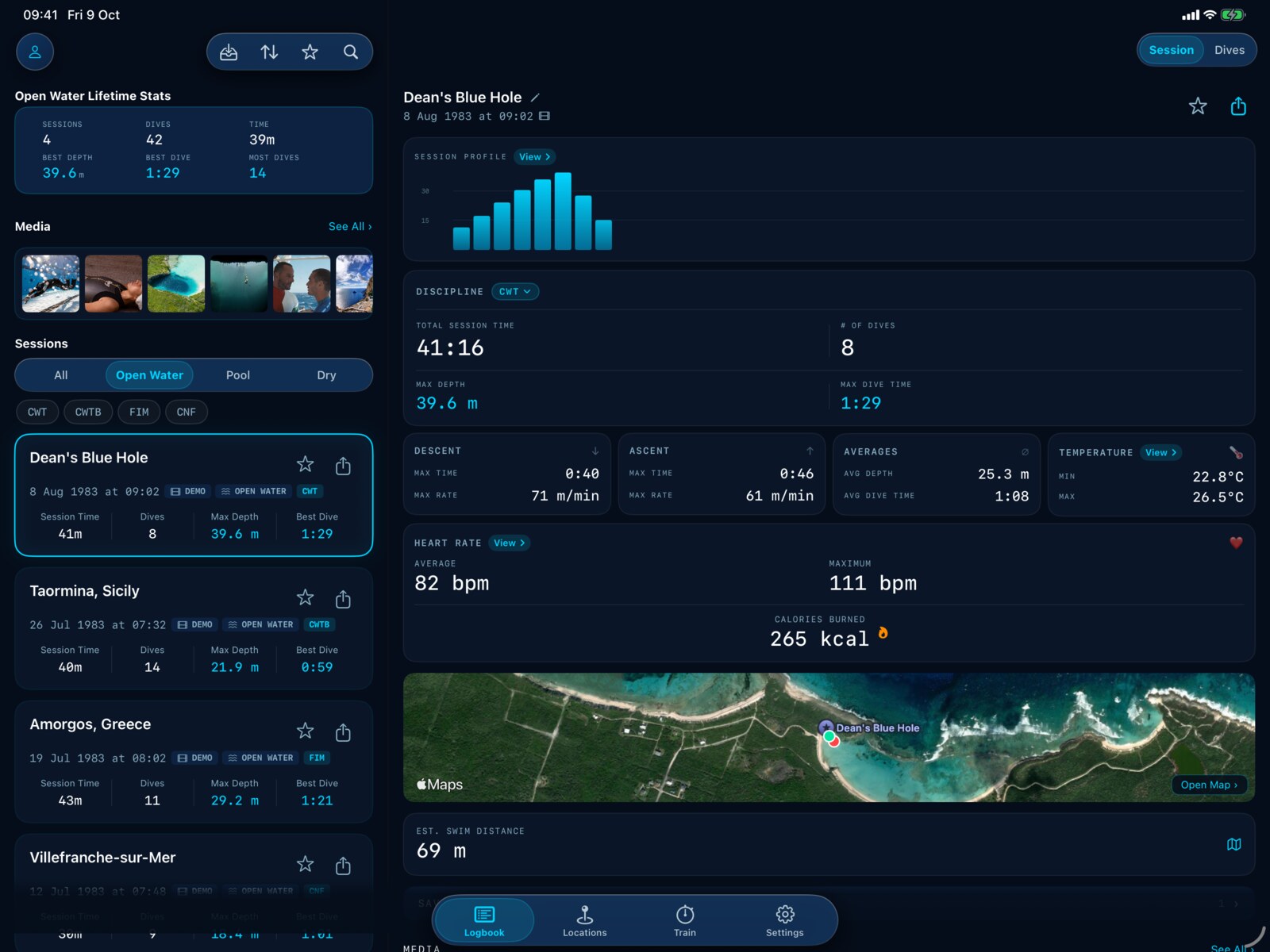Screen dimensions: 1270x952
Task: Click See All media link
Action: click(x=350, y=226)
